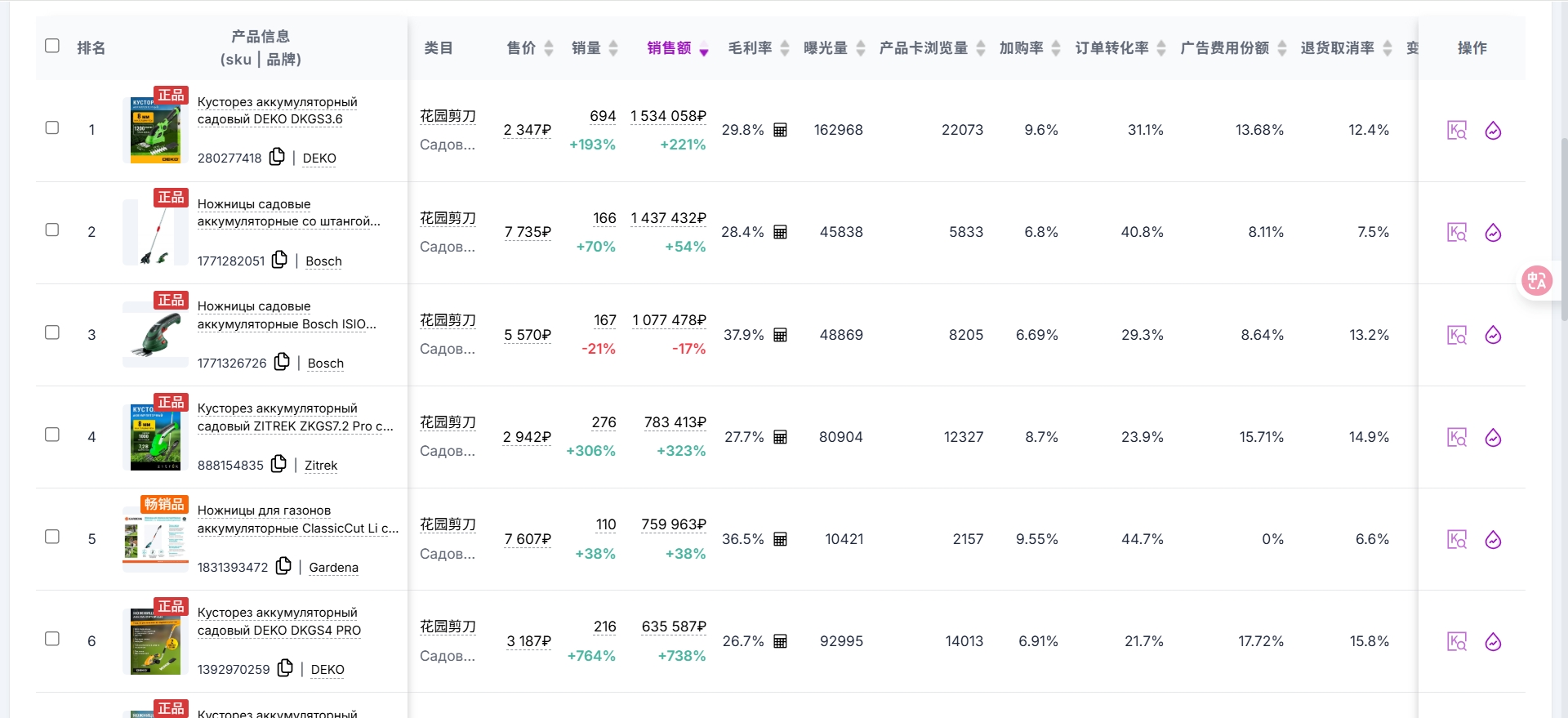The height and width of the screenshot is (718, 1568).
Task: Check the box for rank 5 product
Action: click(x=52, y=537)
